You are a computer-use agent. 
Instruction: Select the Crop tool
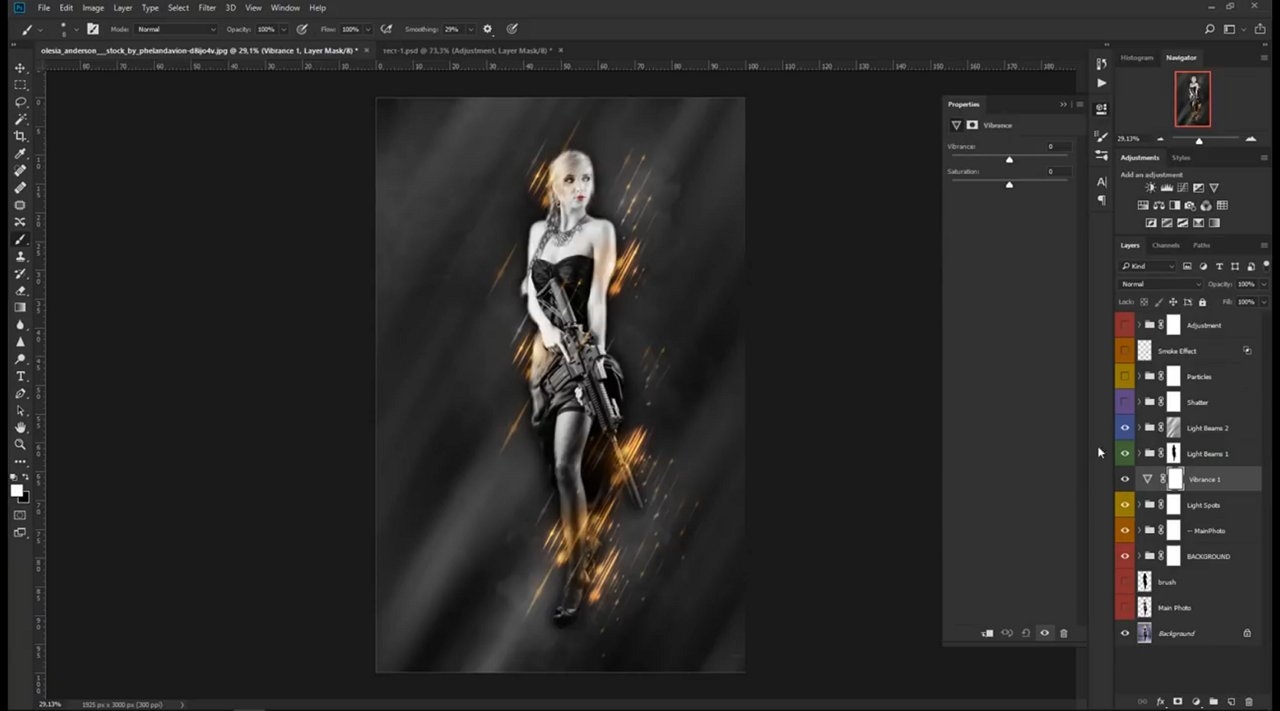pyautogui.click(x=20, y=136)
